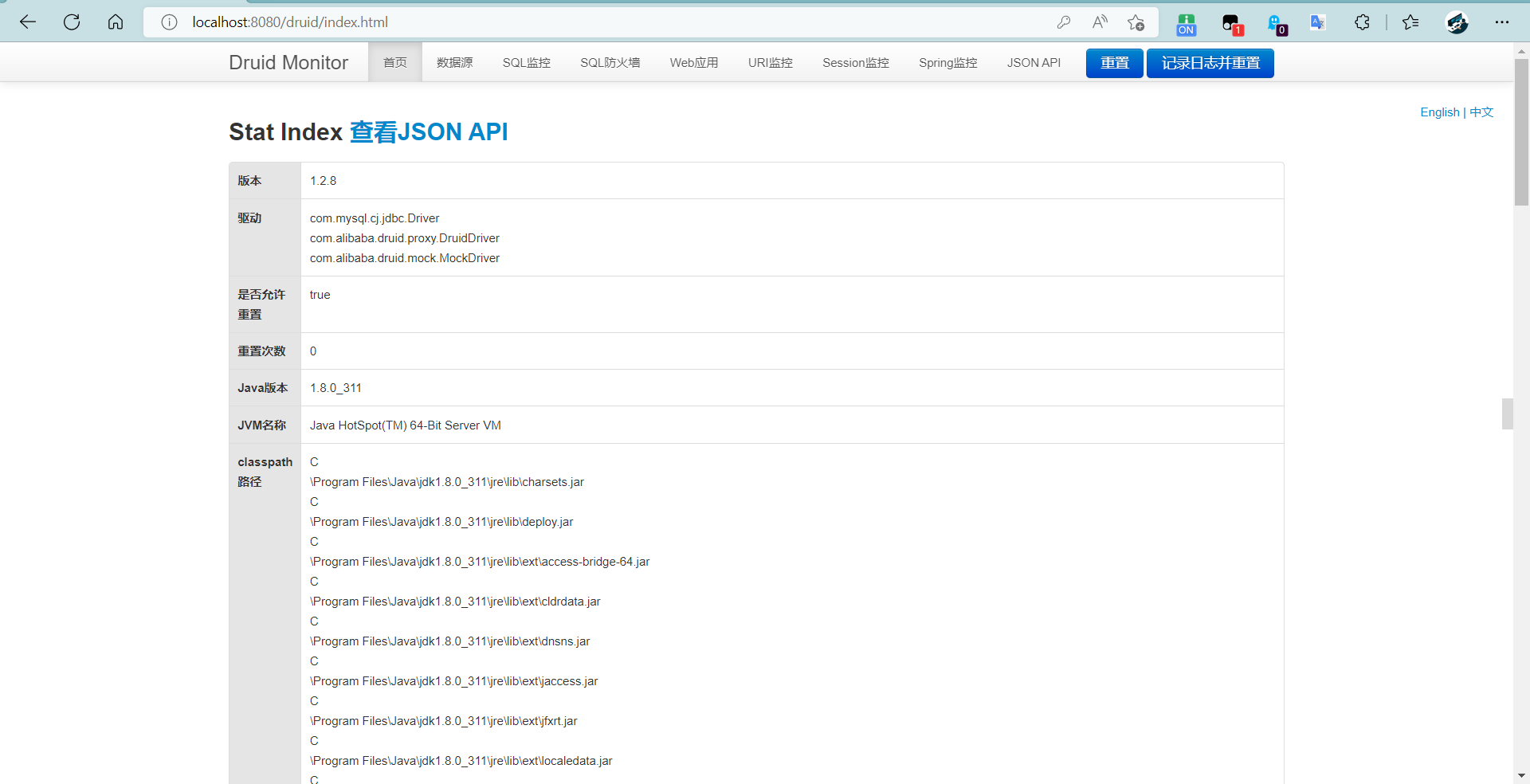Click the access-bridge-64.jar classpath entry

tap(480, 562)
